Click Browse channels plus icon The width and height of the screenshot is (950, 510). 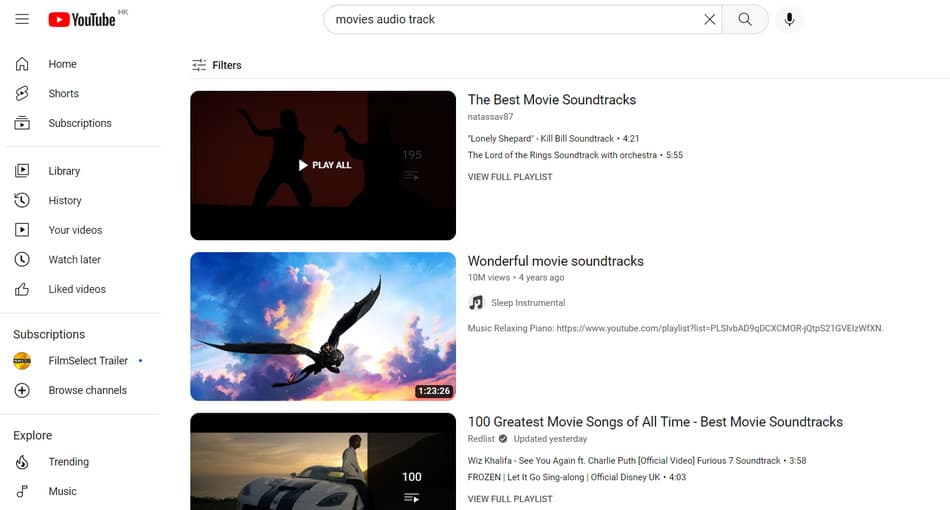pyautogui.click(x=22, y=390)
